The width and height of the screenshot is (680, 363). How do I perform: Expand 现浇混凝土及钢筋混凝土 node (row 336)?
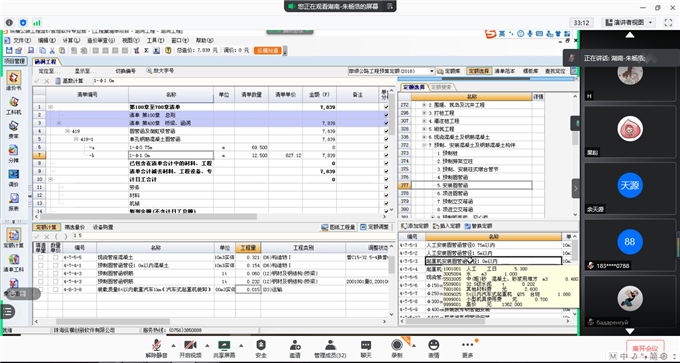[424, 137]
